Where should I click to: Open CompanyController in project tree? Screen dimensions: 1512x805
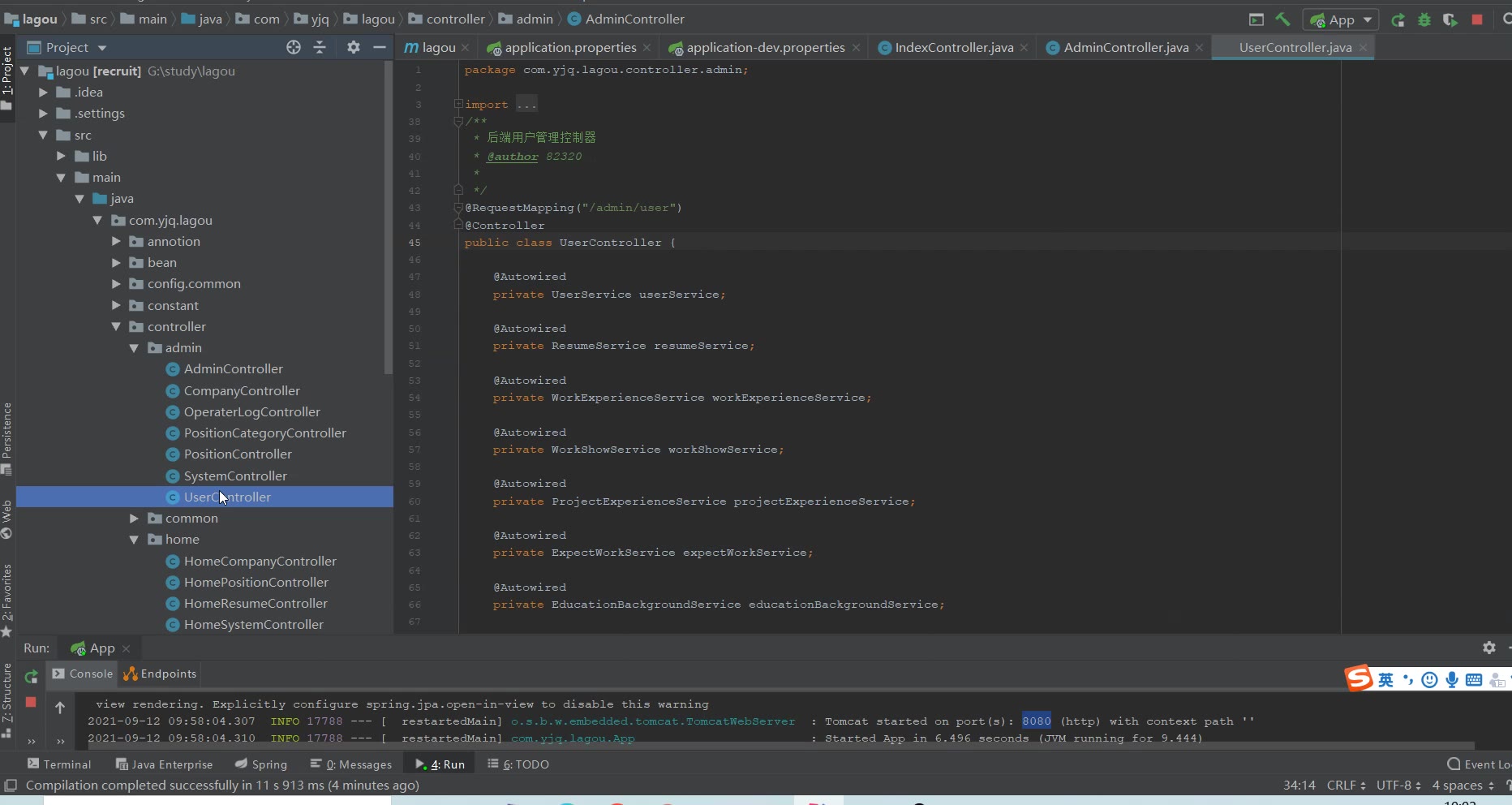click(x=241, y=390)
